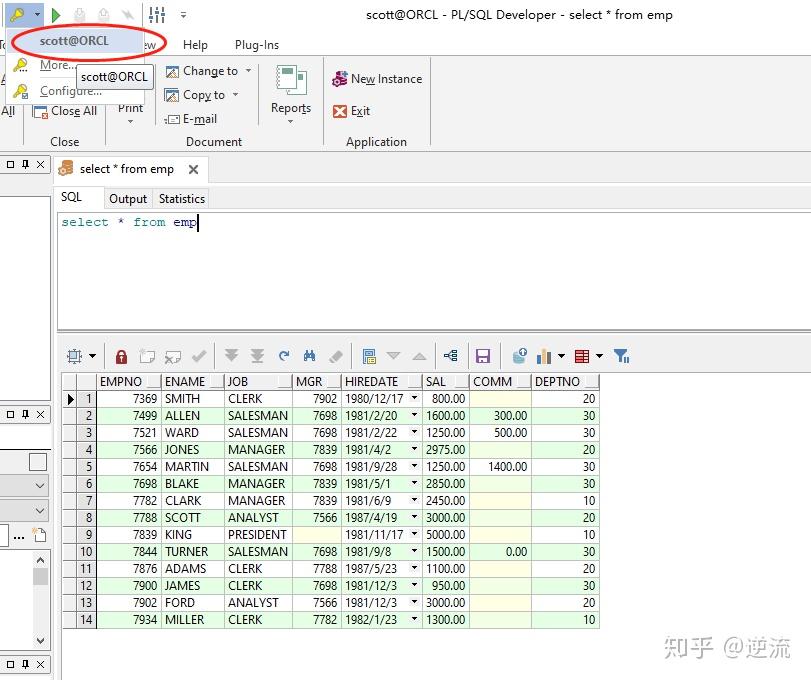Choose More... from logon menu
The image size is (811, 680).
pos(58,65)
